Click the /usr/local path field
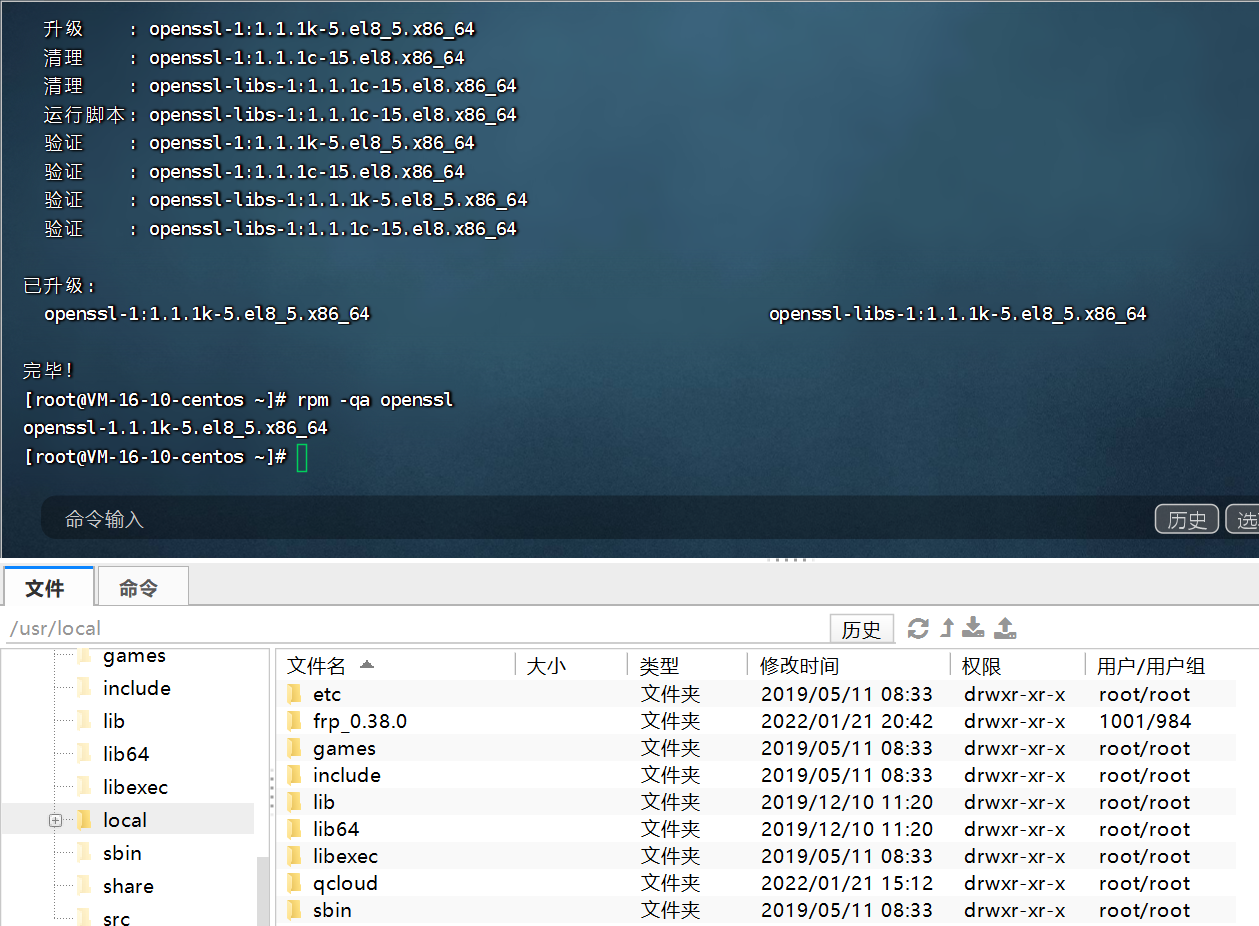The width and height of the screenshot is (1259, 926). pyautogui.click(x=400, y=629)
